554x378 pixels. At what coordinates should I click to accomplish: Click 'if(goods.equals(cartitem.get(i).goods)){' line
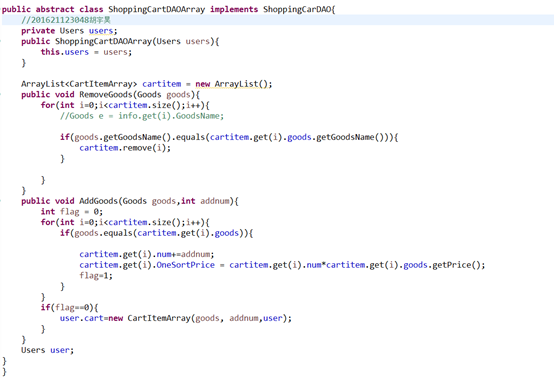pyautogui.click(x=157, y=233)
